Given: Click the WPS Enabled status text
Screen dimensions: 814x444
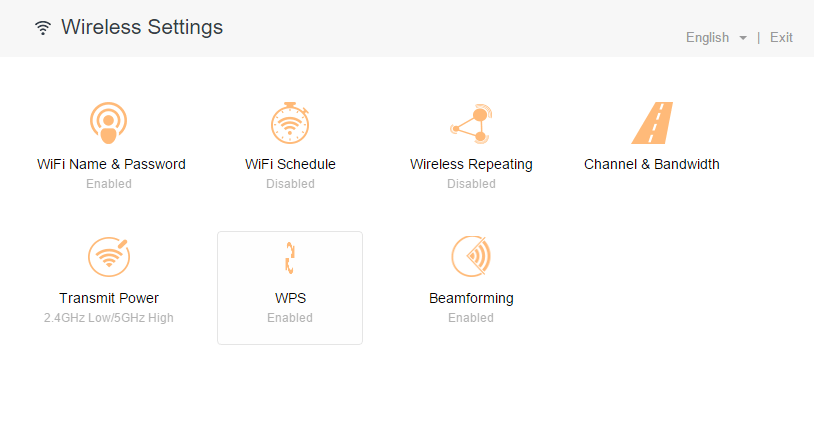Looking at the screenshot, I should pos(290,318).
